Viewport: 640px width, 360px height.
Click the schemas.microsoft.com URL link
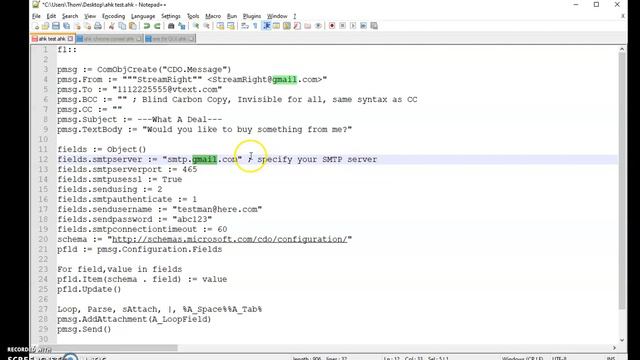[x=230, y=240]
